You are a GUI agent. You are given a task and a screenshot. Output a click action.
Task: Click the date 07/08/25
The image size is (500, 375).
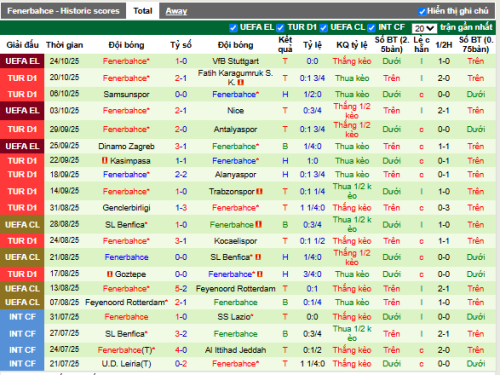64,302
